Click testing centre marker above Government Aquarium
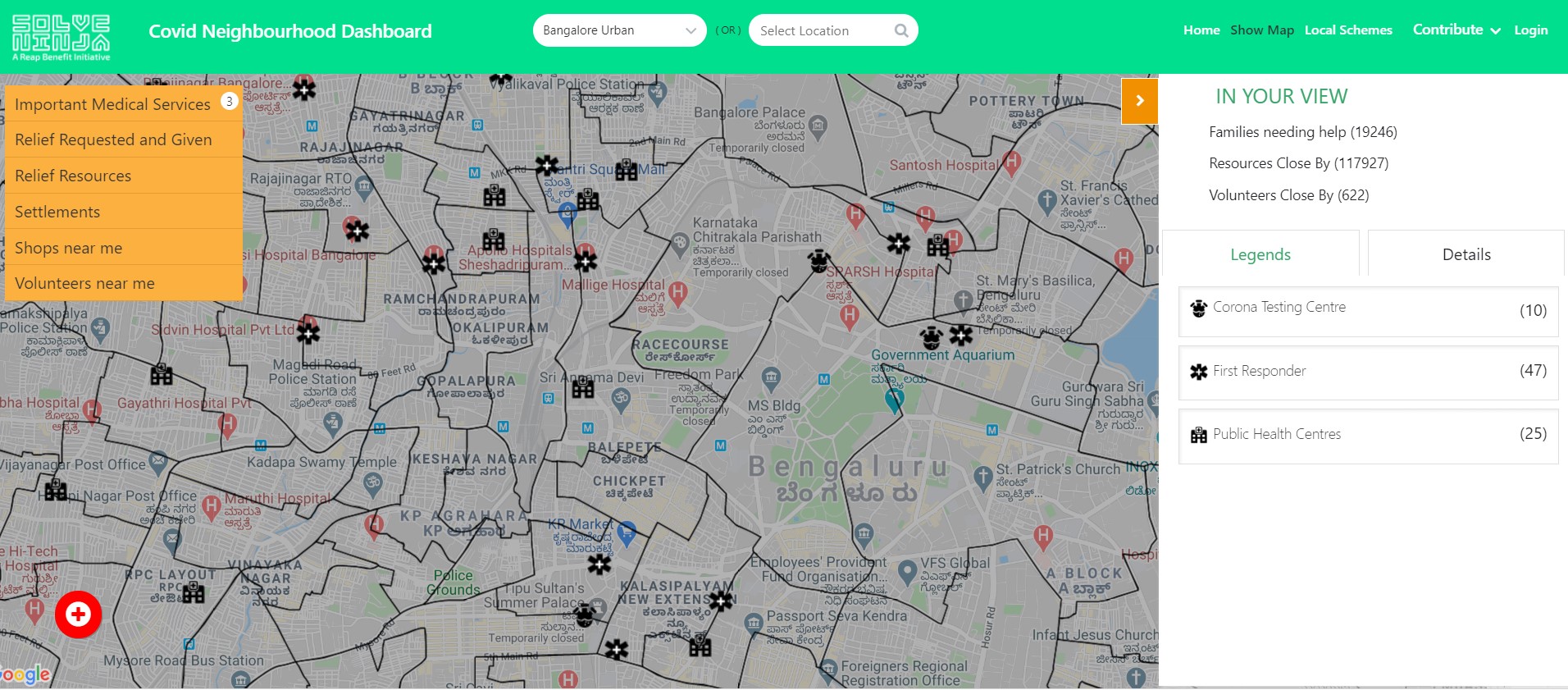The height and width of the screenshot is (690, 1568). pos(931,337)
